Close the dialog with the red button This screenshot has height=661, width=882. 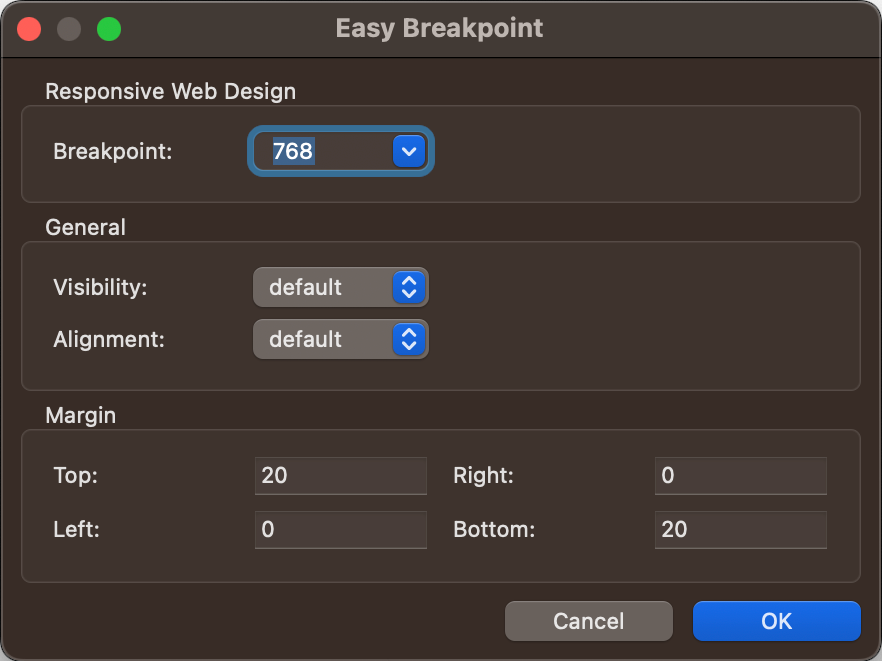pyautogui.click(x=29, y=29)
